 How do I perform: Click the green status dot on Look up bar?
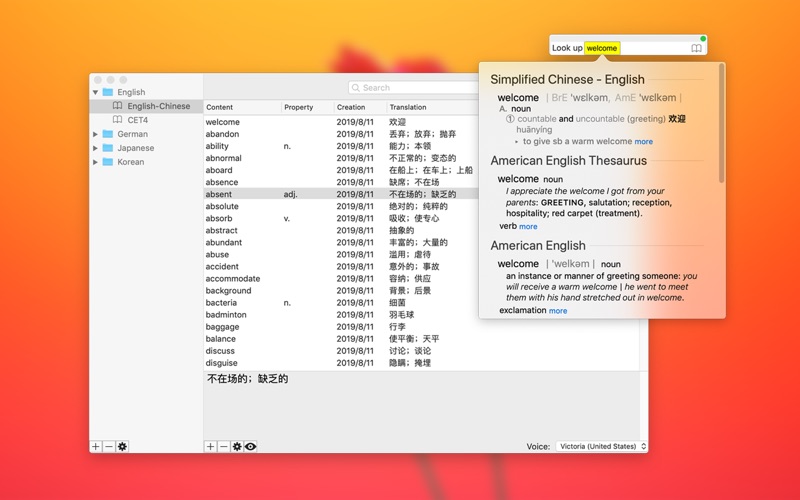pyautogui.click(x=703, y=39)
